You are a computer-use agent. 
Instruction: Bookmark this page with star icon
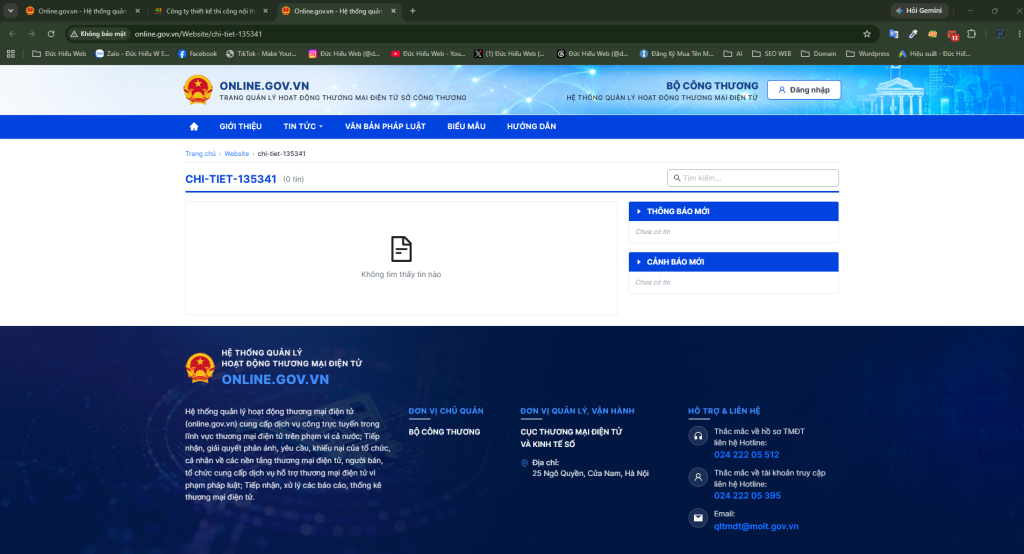[867, 34]
